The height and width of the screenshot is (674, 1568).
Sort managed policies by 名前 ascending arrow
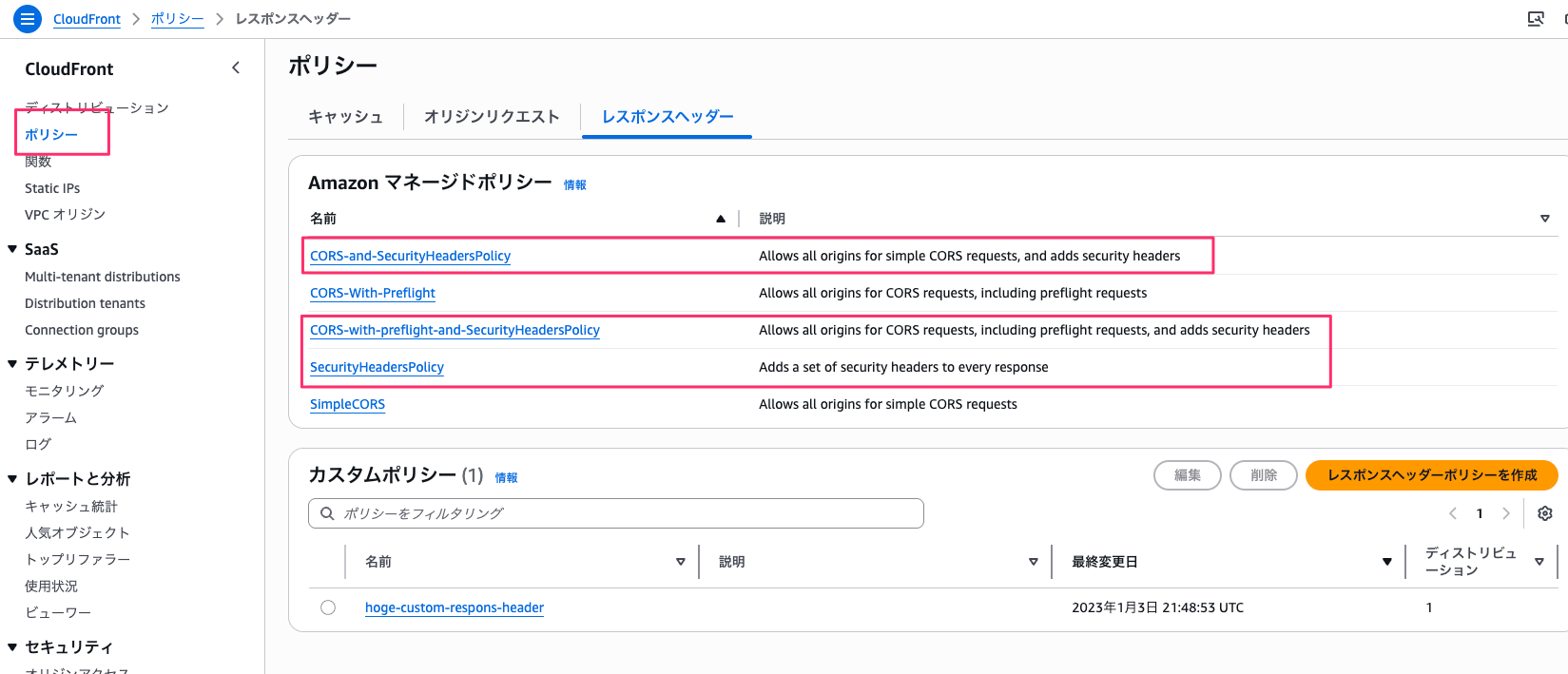721,219
